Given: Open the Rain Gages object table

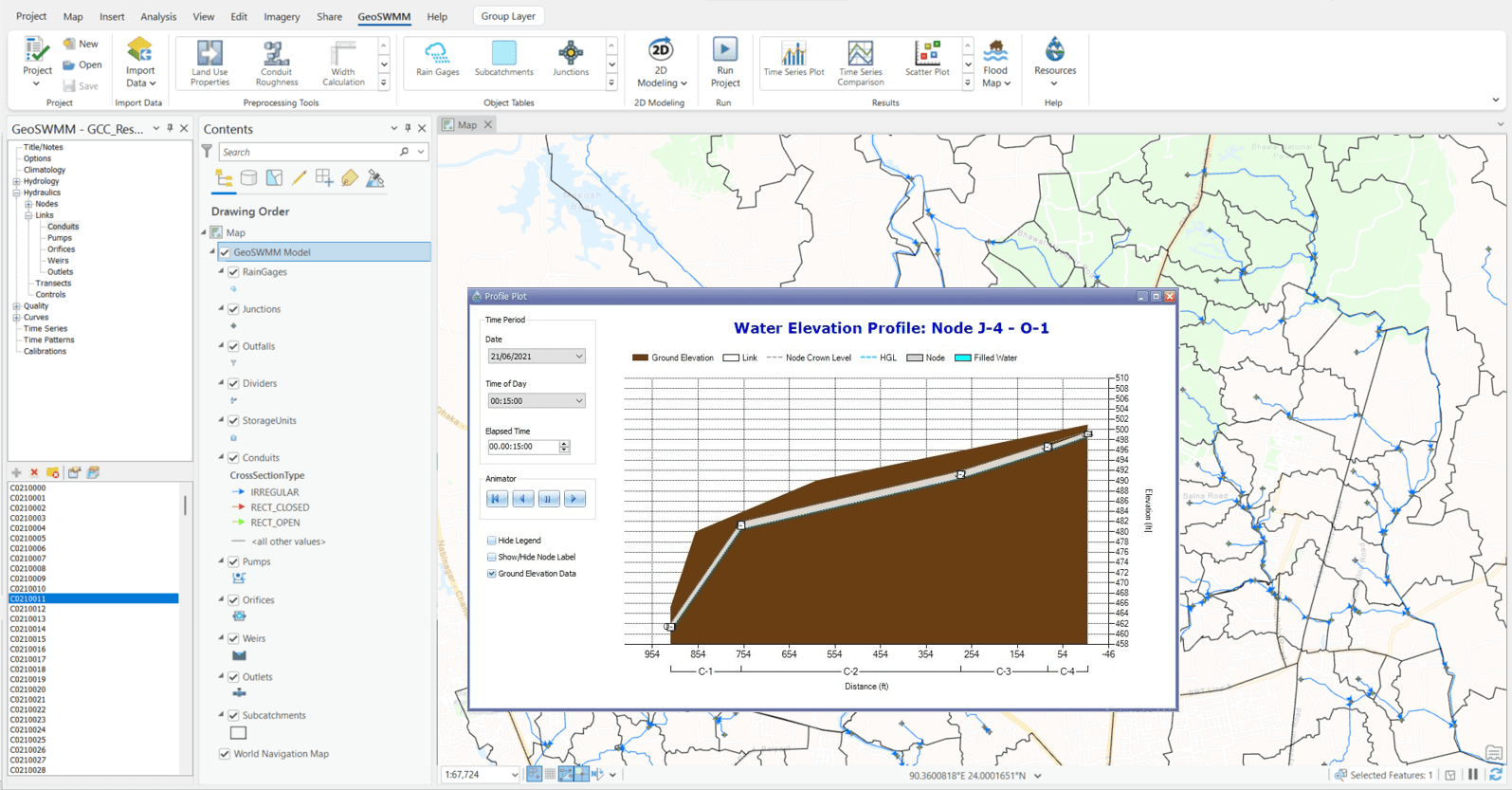Looking at the screenshot, I should click(437, 59).
